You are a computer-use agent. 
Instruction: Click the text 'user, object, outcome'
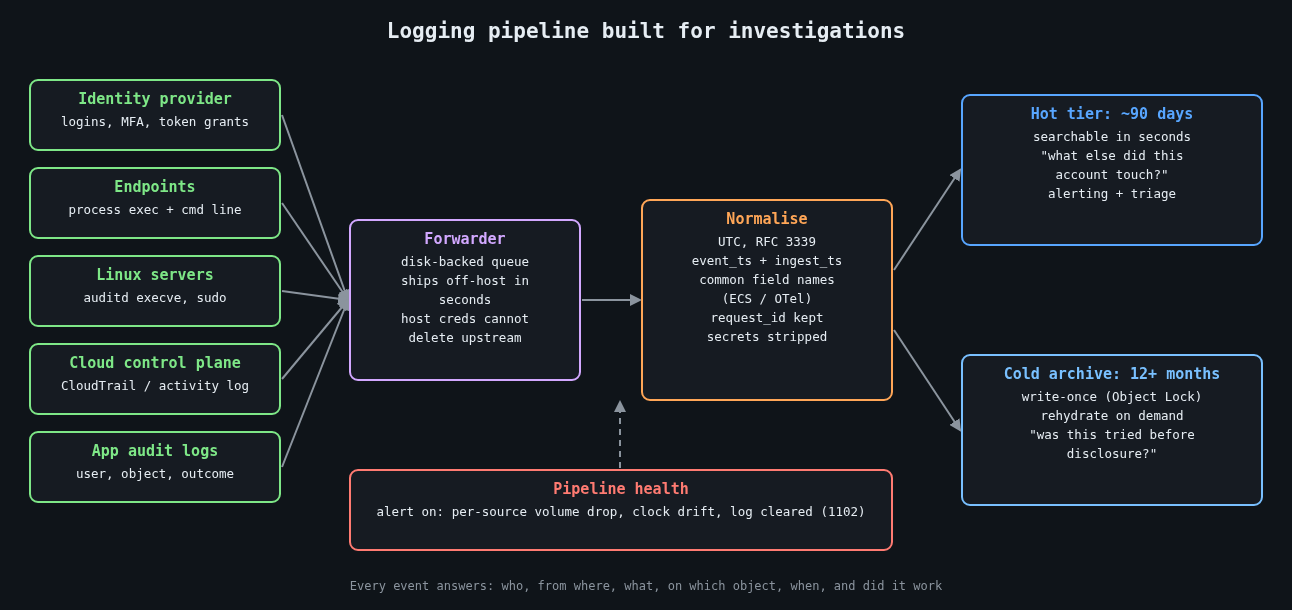tap(155, 474)
